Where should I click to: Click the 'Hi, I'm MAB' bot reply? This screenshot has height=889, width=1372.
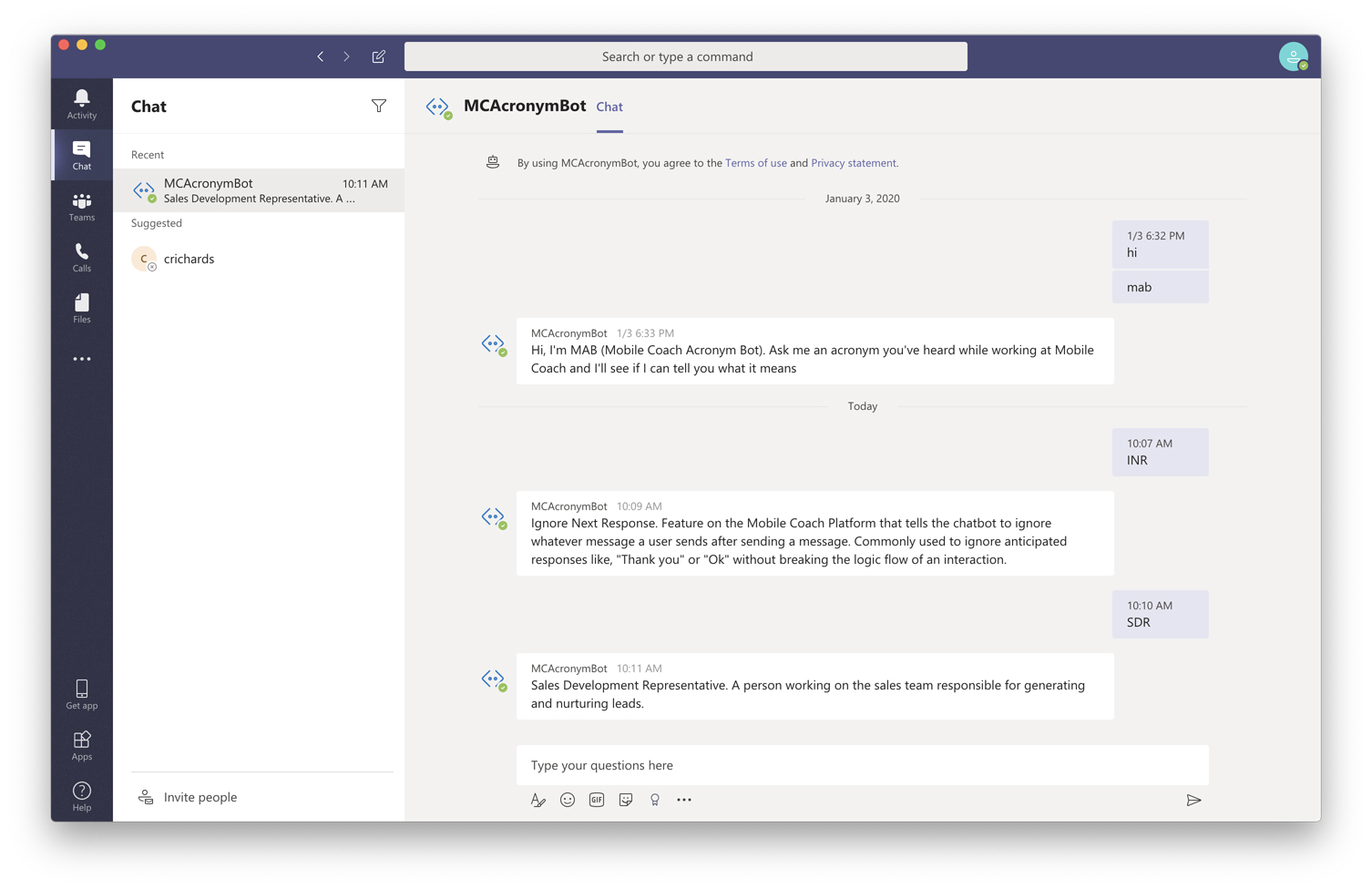point(814,351)
